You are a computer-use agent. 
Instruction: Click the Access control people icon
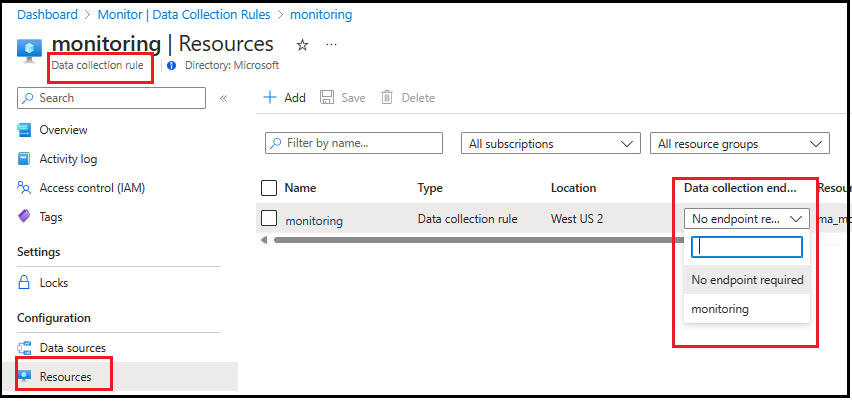click(24, 188)
